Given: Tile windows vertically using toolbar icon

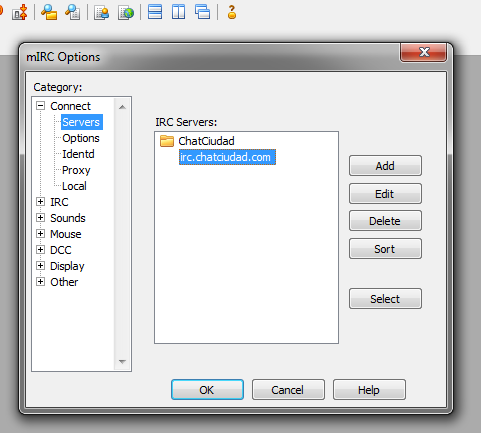Looking at the screenshot, I should coord(179,13).
